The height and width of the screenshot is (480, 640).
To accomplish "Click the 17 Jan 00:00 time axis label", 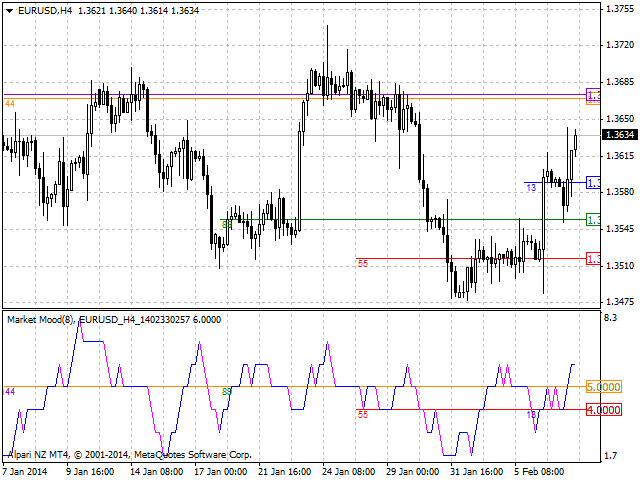I will coord(221,472).
